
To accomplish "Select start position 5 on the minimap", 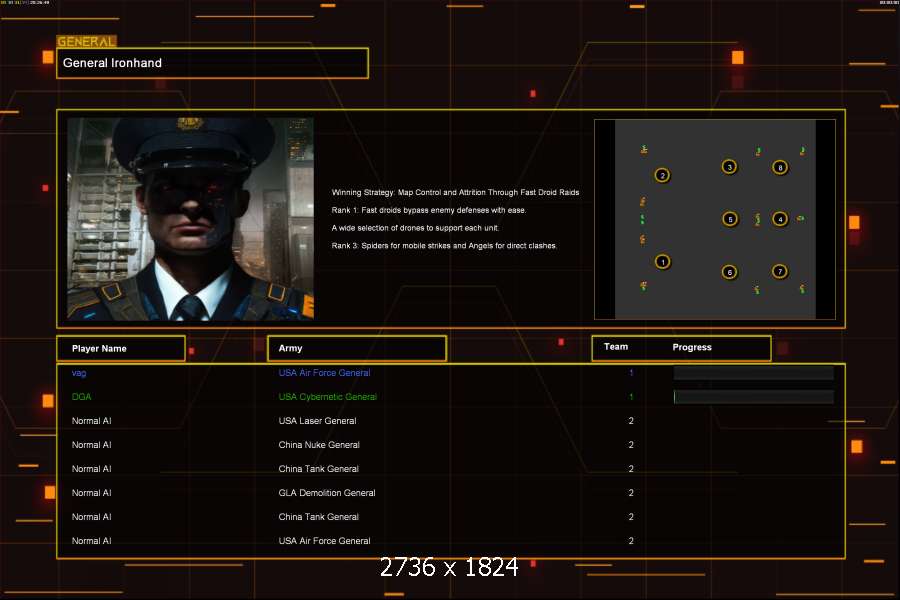I will [730, 219].
